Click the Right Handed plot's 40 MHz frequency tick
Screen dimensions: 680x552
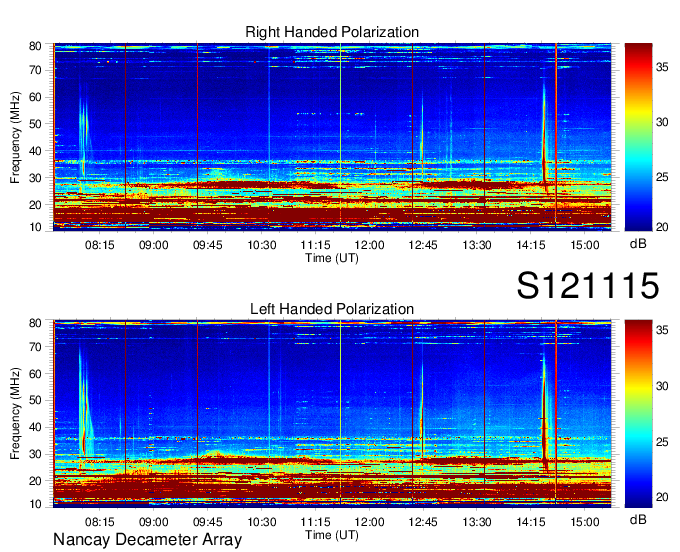click(35, 151)
